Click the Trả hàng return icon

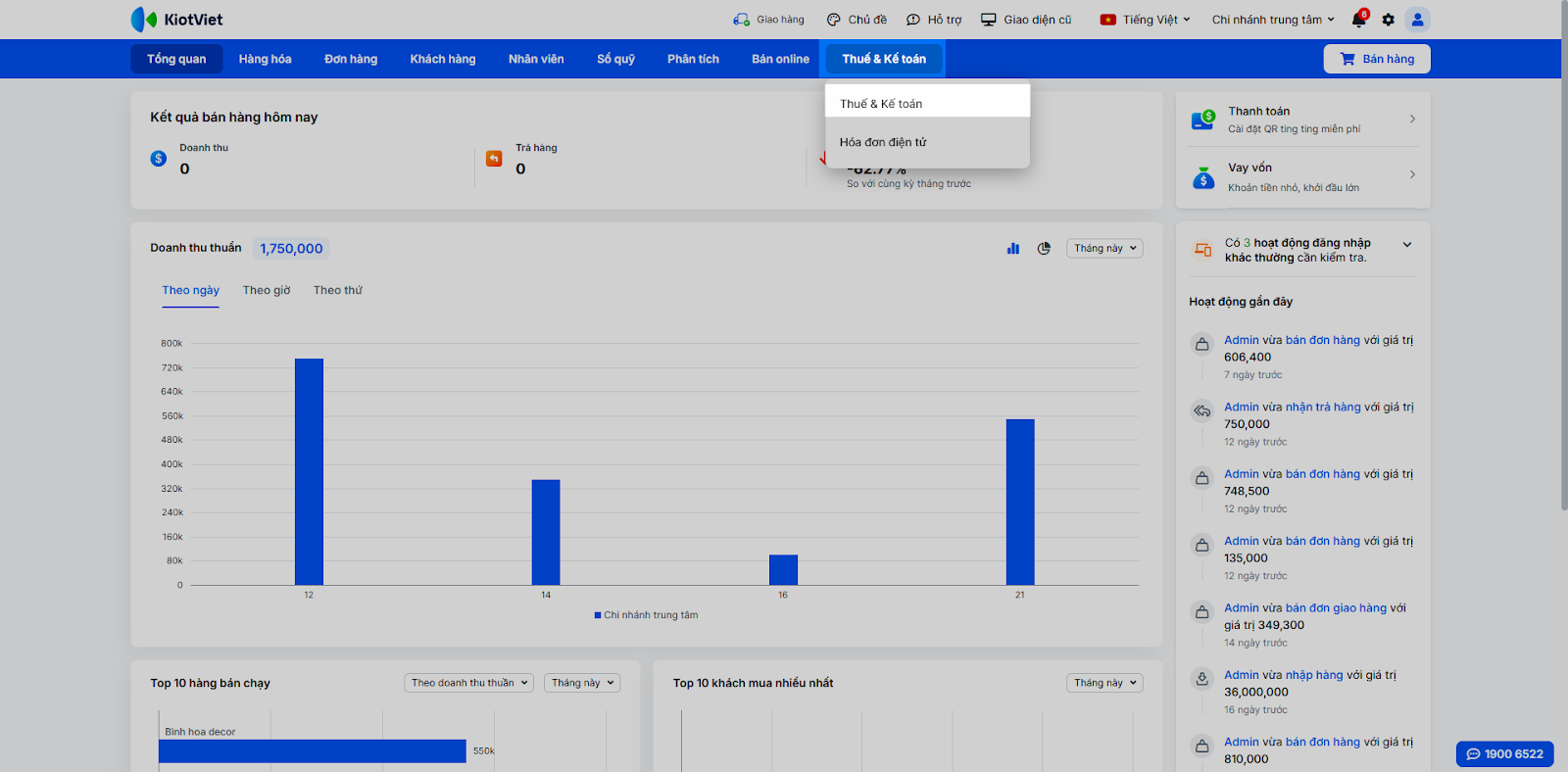494,159
